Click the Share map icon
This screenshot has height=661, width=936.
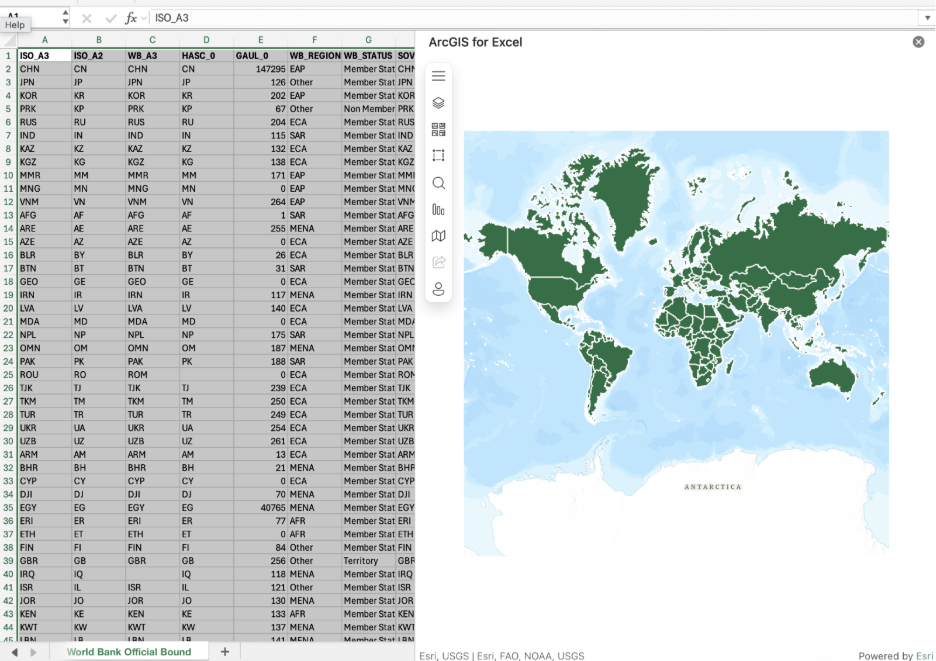point(438,262)
